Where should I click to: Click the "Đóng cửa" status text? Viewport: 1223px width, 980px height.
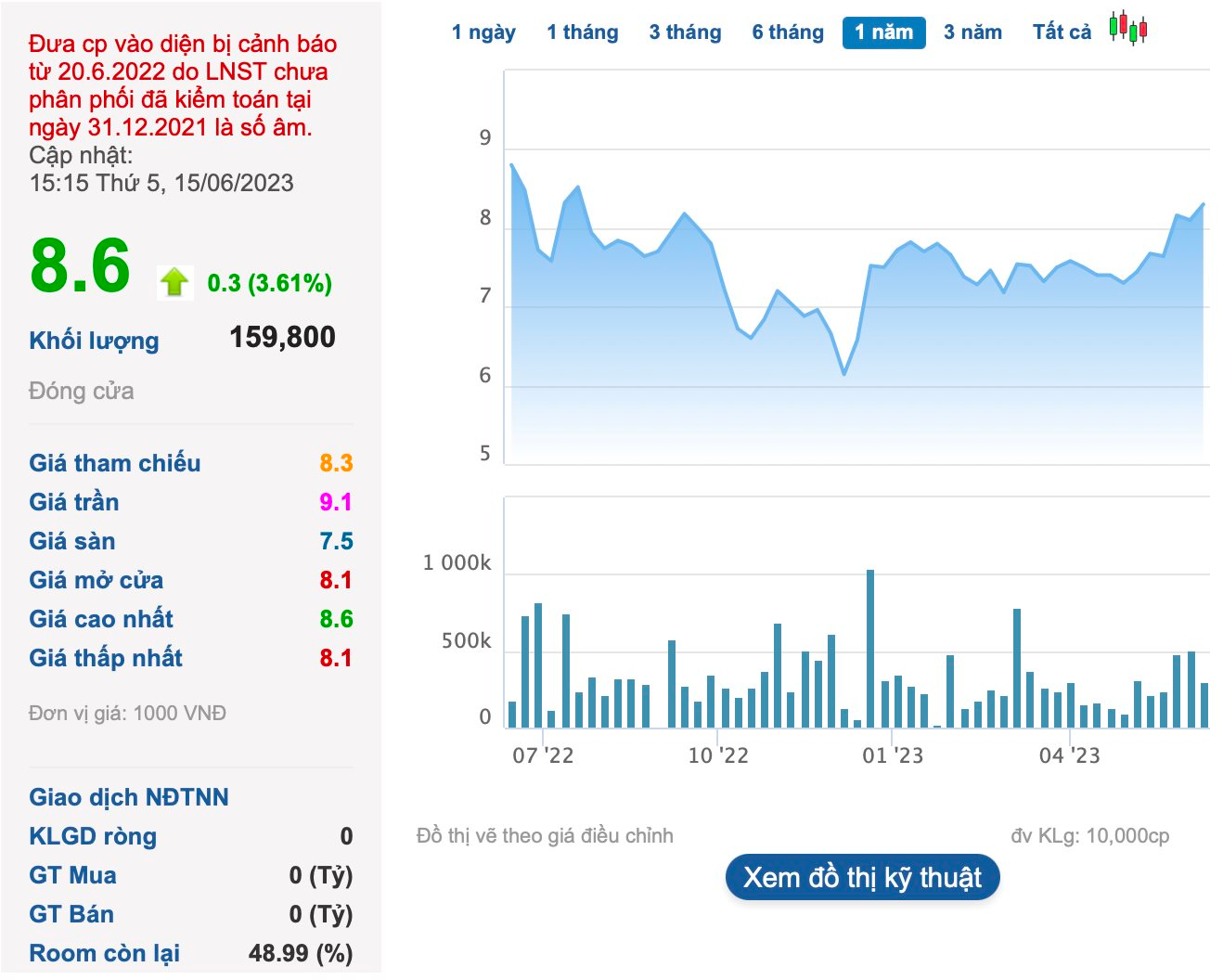pyautogui.click(x=81, y=391)
